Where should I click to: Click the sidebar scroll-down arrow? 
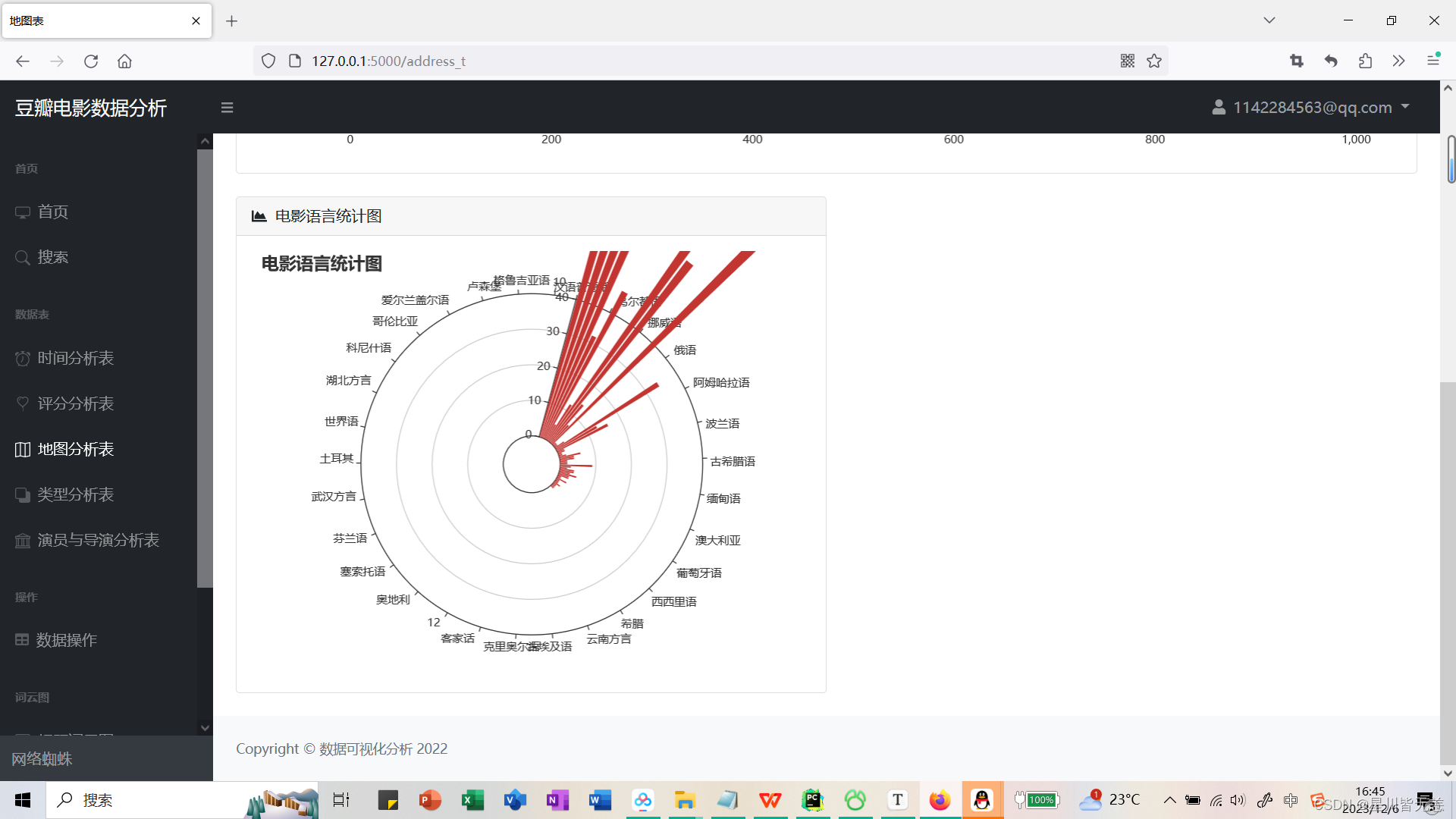pos(205,728)
